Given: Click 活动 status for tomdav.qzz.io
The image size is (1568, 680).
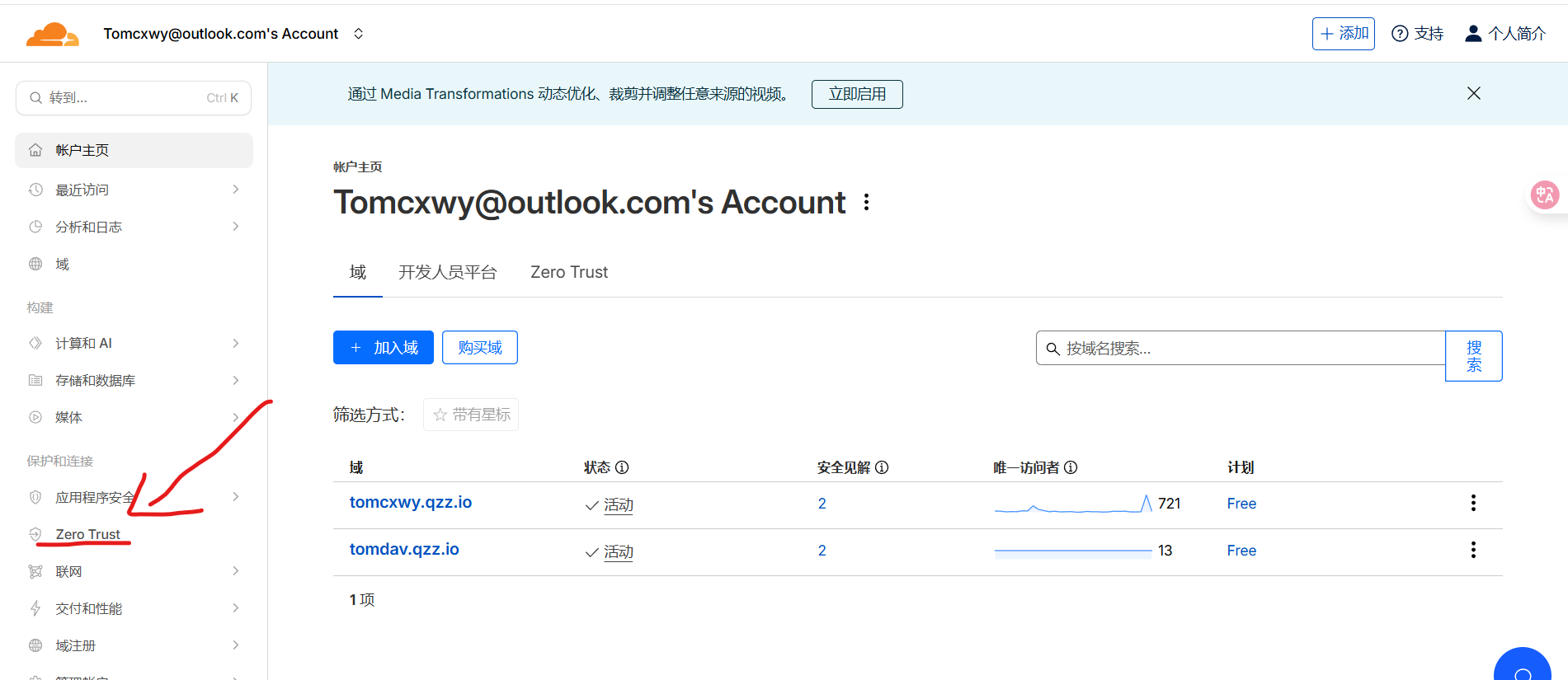Looking at the screenshot, I should (x=618, y=551).
